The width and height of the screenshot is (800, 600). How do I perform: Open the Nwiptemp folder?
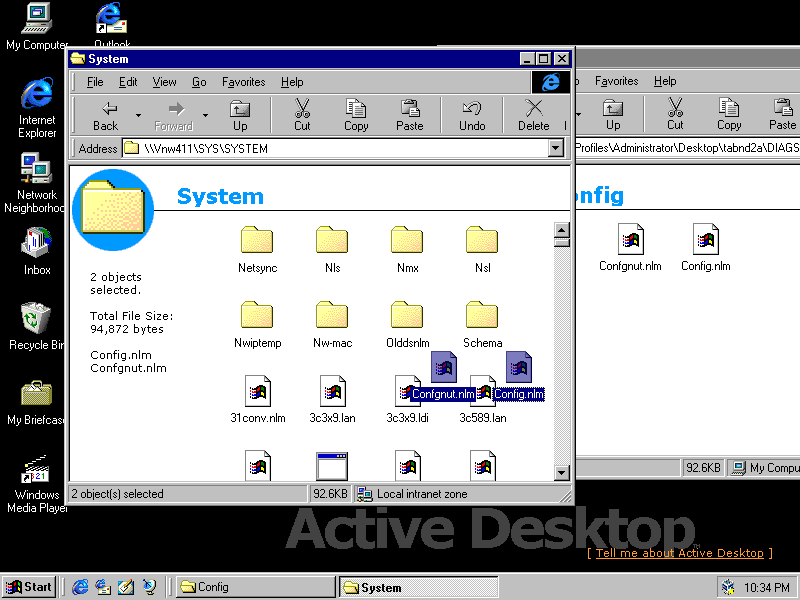[x=257, y=325]
